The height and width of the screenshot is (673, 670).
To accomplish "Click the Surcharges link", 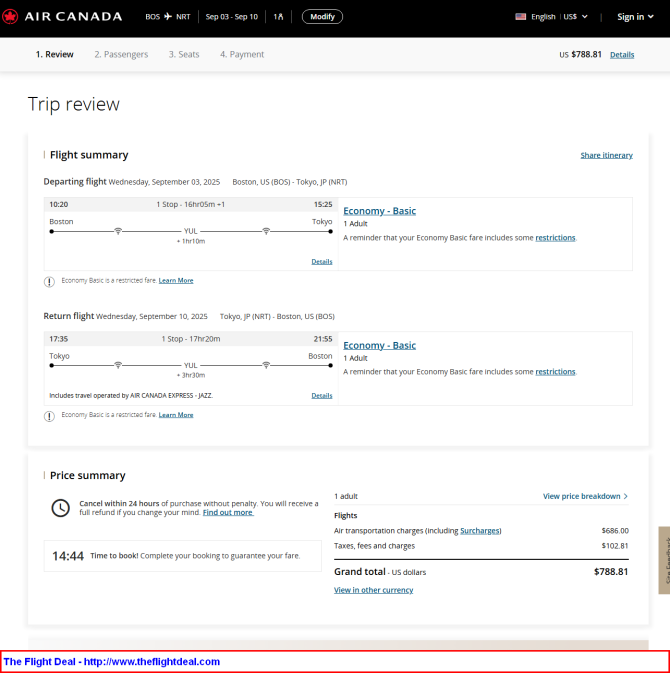I will (480, 531).
